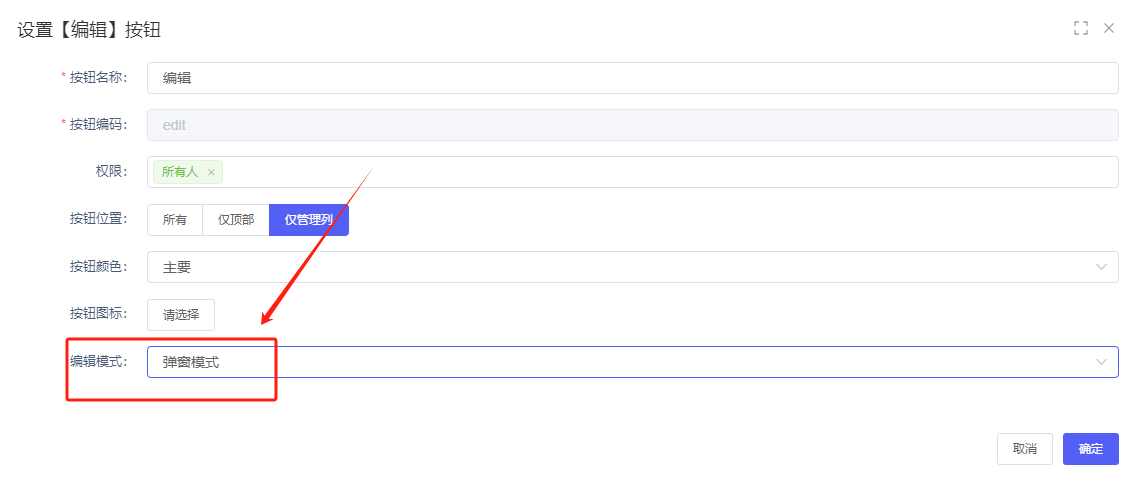The height and width of the screenshot is (482, 1148).
Task: Toggle fullscreen for the dialog
Action: coord(1080,28)
